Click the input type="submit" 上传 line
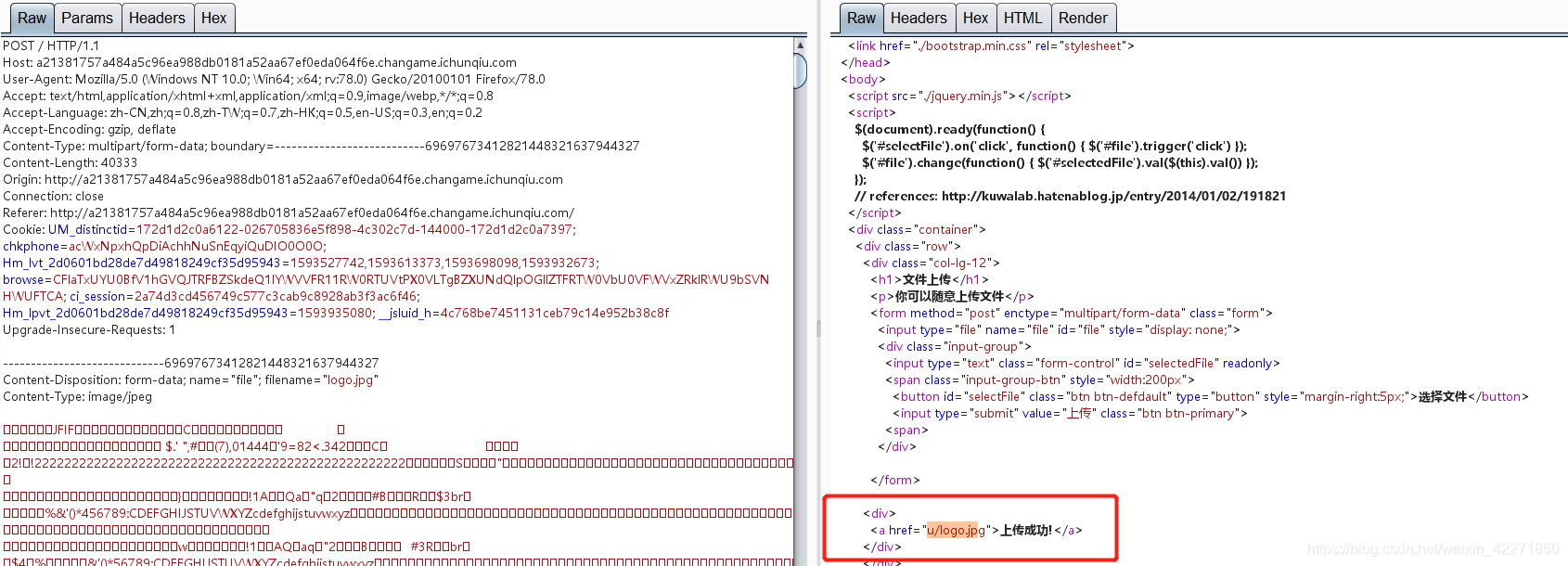 [x=1070, y=413]
